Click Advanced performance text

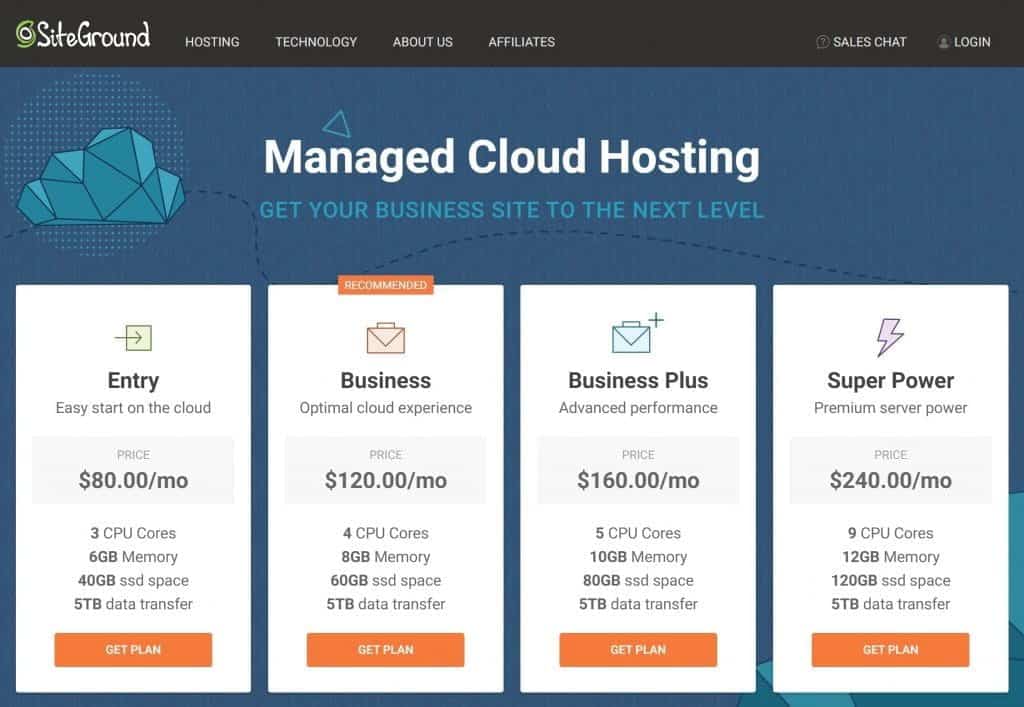pyautogui.click(x=638, y=408)
